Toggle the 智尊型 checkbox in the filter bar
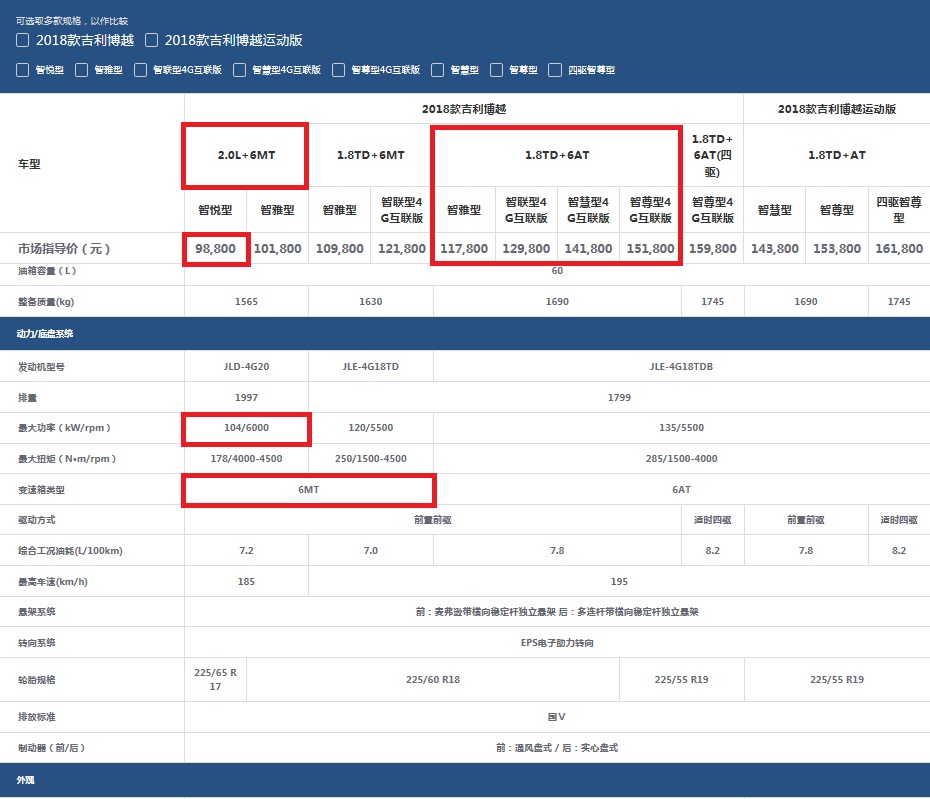Image resolution: width=930 pixels, height=799 pixels. pyautogui.click(x=497, y=70)
